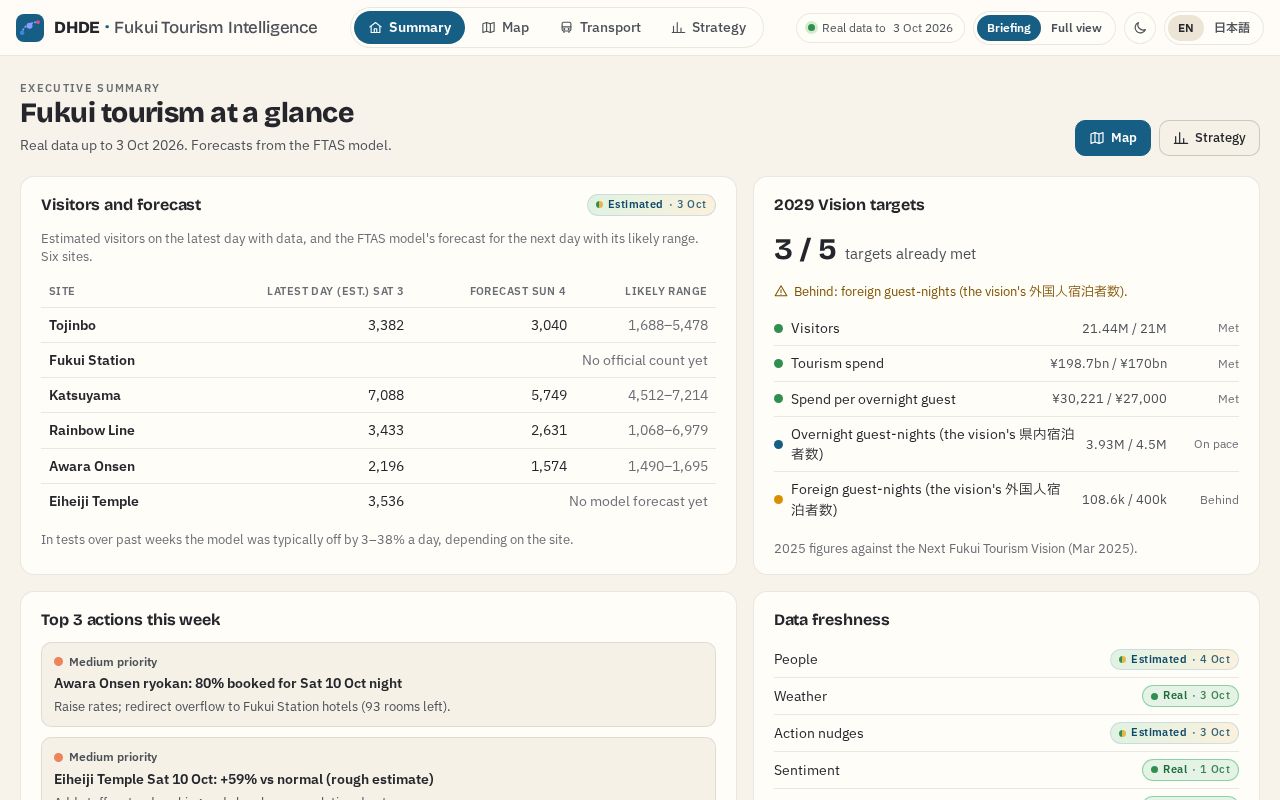Click the DHDE app logo icon
The image size is (1280, 800).
(x=30, y=28)
